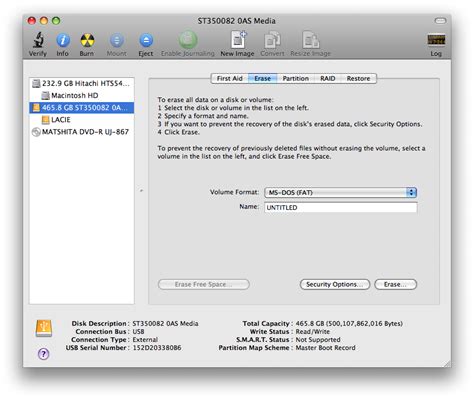Toggle toolbar with the pill button

point(440,21)
